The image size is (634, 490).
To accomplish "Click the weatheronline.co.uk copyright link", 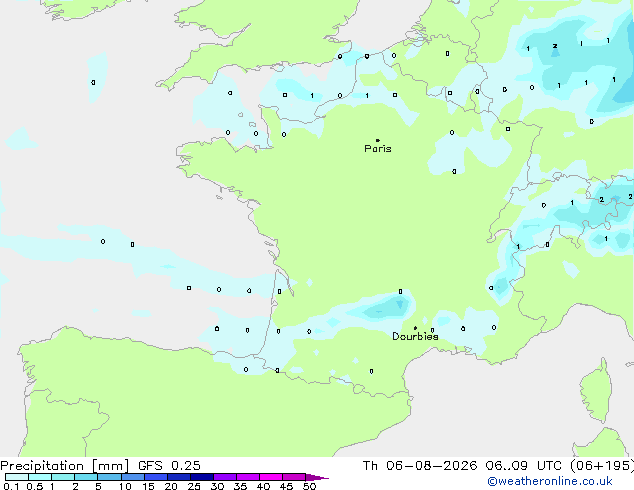I will 549,481.
